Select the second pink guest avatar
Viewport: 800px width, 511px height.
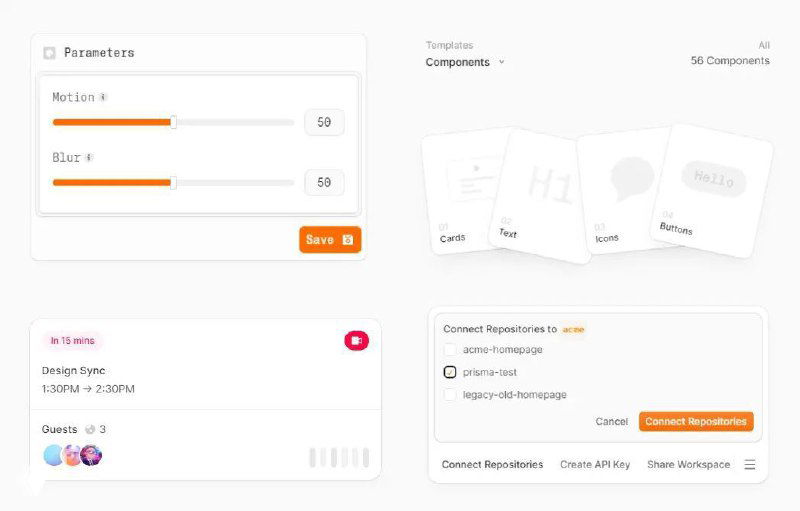(x=72, y=455)
